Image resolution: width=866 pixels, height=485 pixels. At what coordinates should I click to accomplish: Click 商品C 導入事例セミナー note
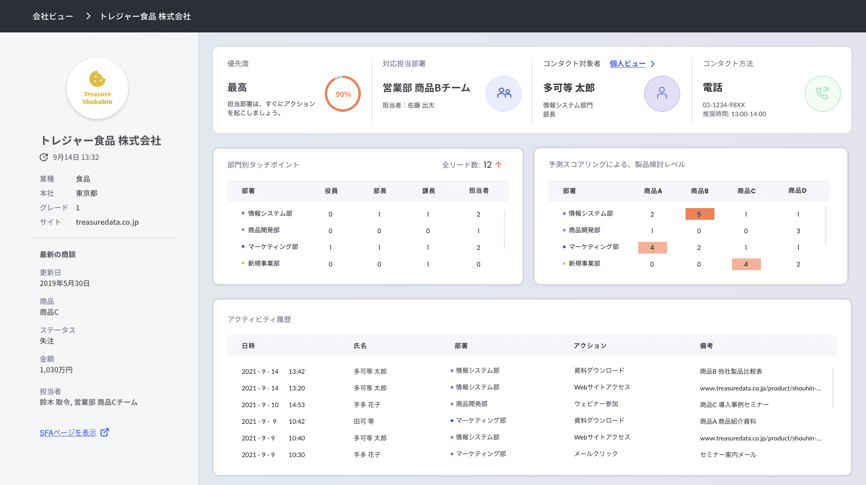click(x=734, y=404)
